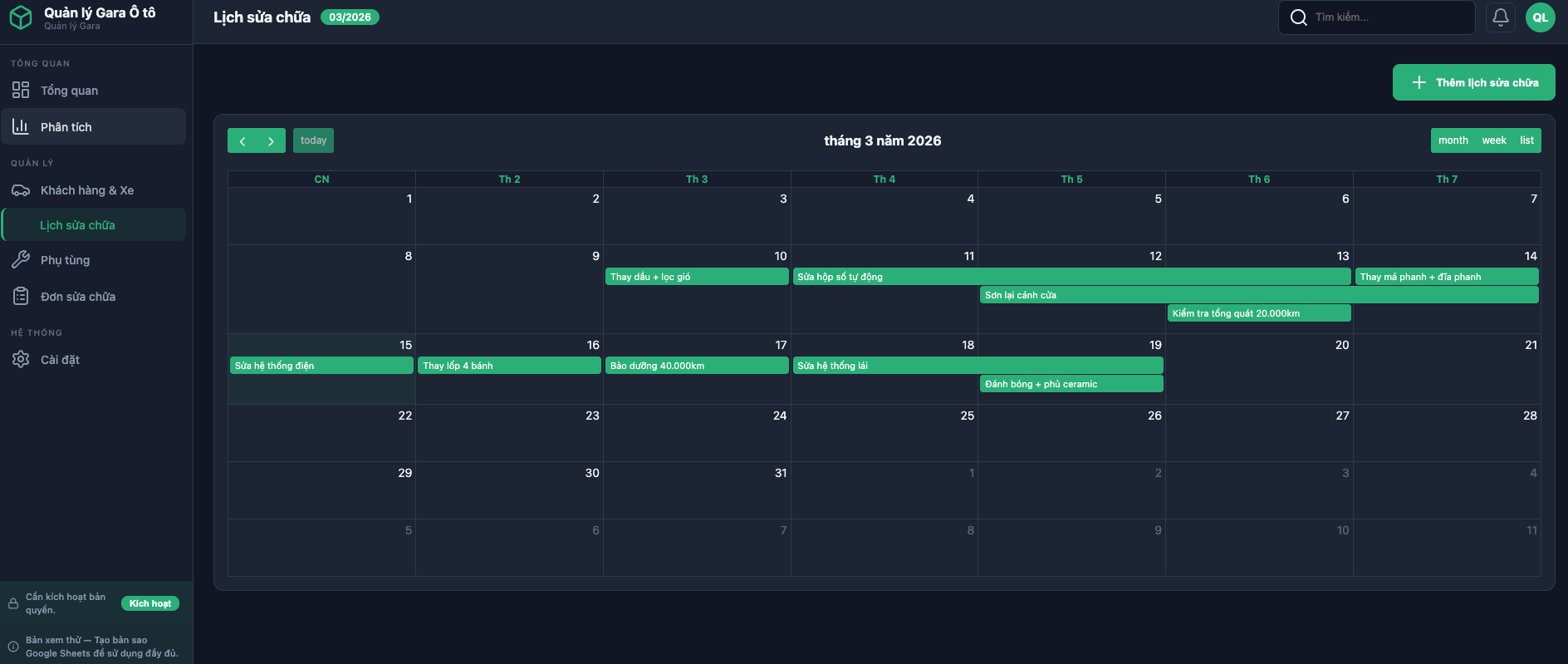Select the Phân tích chart icon
This screenshot has height=664, width=1568.
(x=21, y=127)
